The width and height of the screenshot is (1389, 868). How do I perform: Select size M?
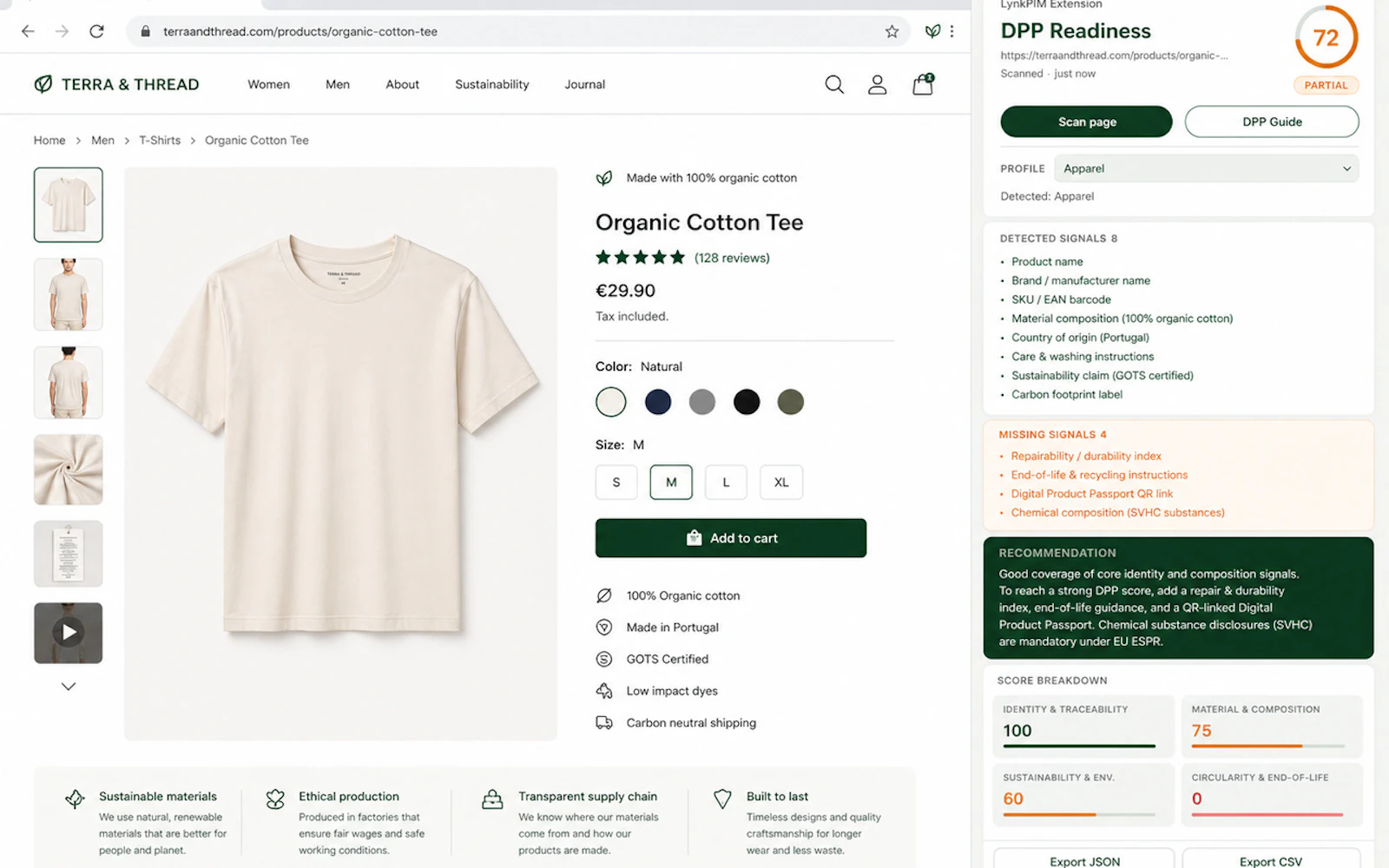coord(671,483)
